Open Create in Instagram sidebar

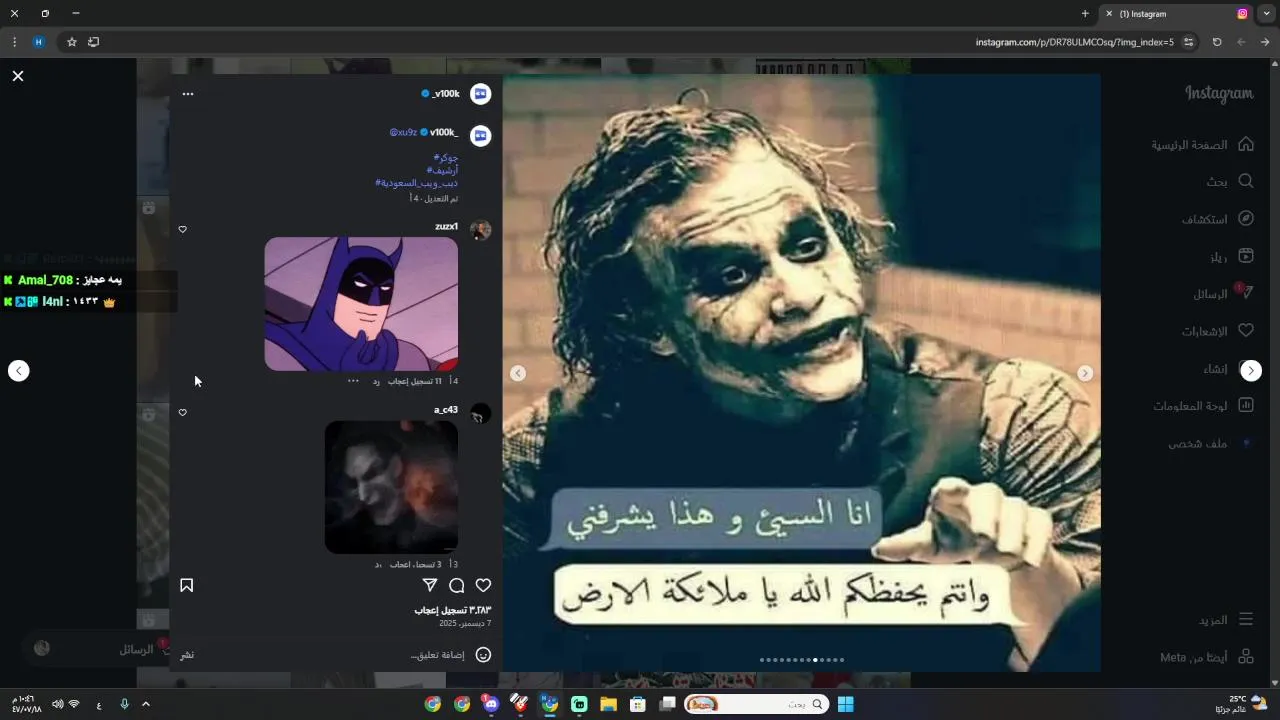(1227, 368)
